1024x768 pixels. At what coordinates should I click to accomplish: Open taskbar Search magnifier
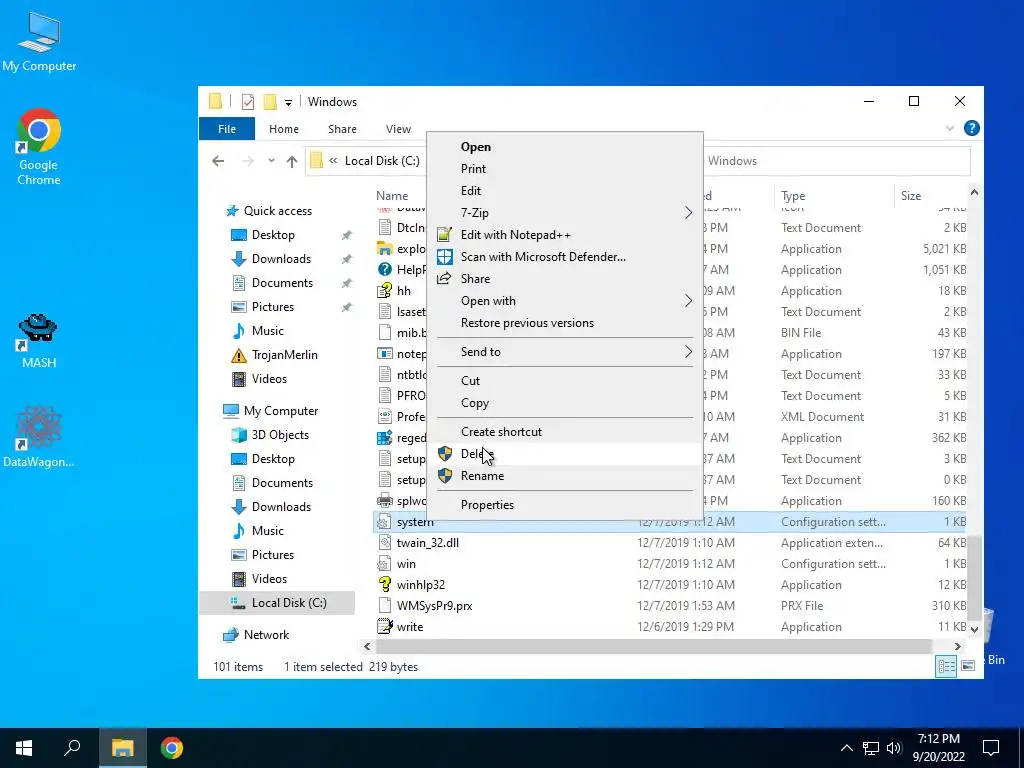(72, 748)
